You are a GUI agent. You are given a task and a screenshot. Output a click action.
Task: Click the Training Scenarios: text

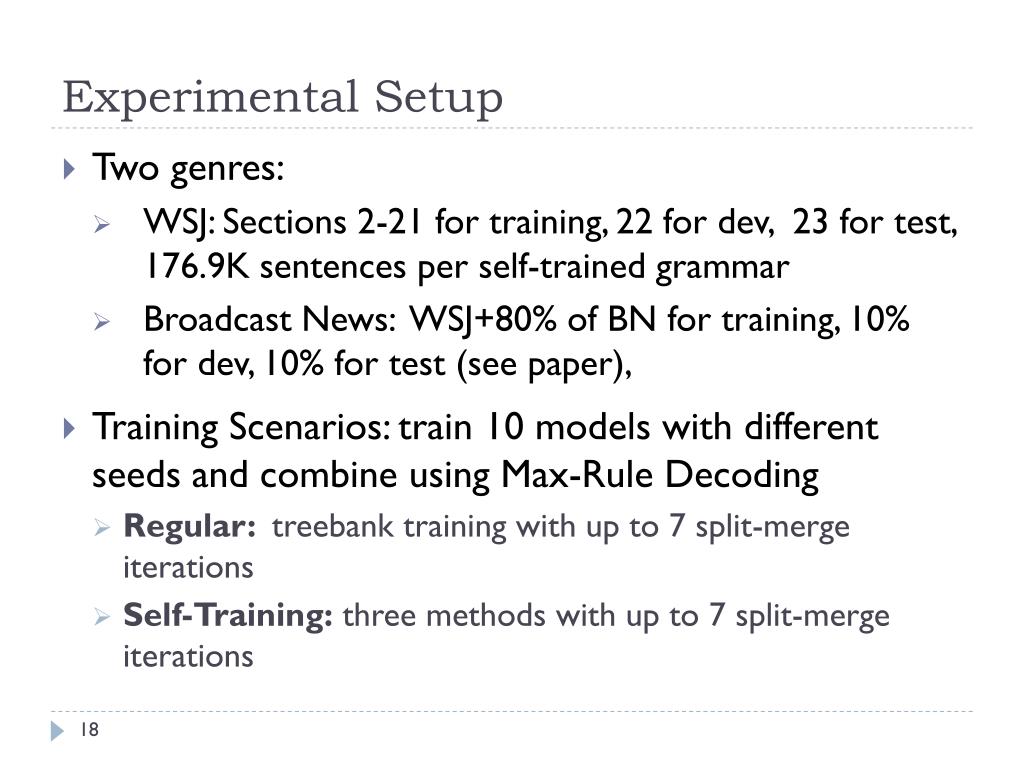click(x=242, y=429)
